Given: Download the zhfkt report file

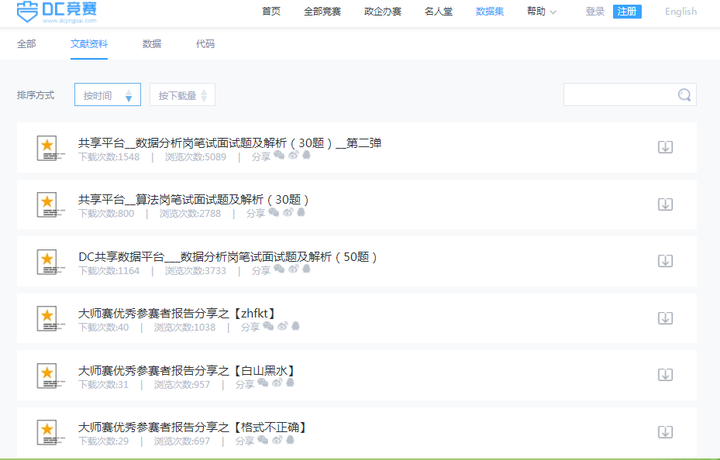Looking at the screenshot, I should pyautogui.click(x=665, y=318).
